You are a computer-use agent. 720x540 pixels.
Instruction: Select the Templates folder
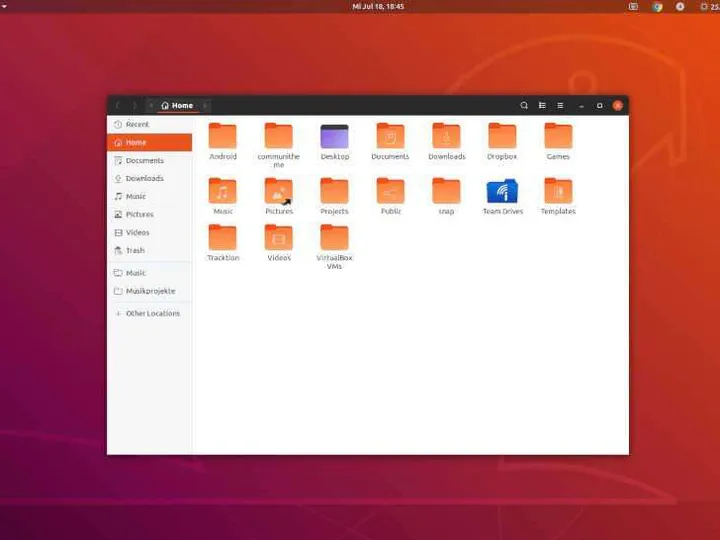coord(558,191)
